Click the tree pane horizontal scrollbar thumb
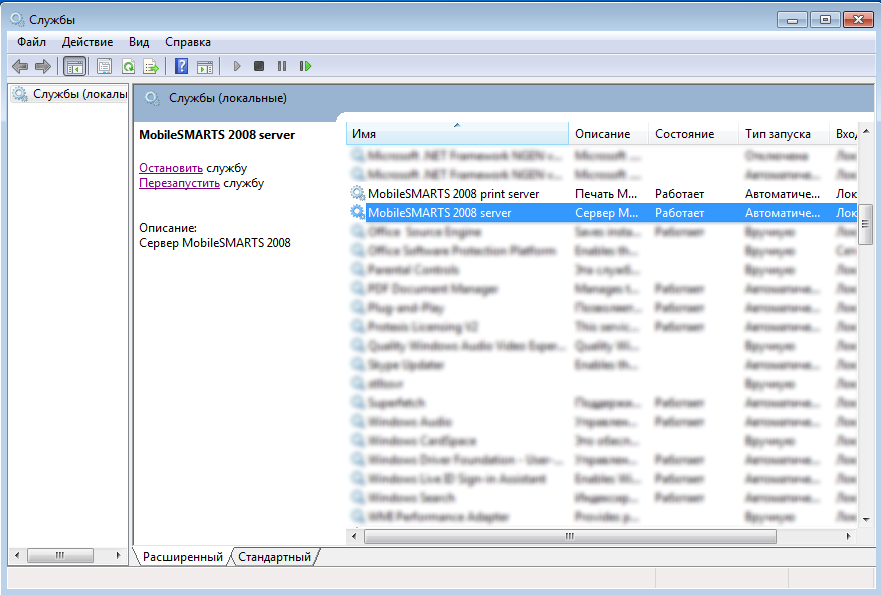 tap(60, 556)
